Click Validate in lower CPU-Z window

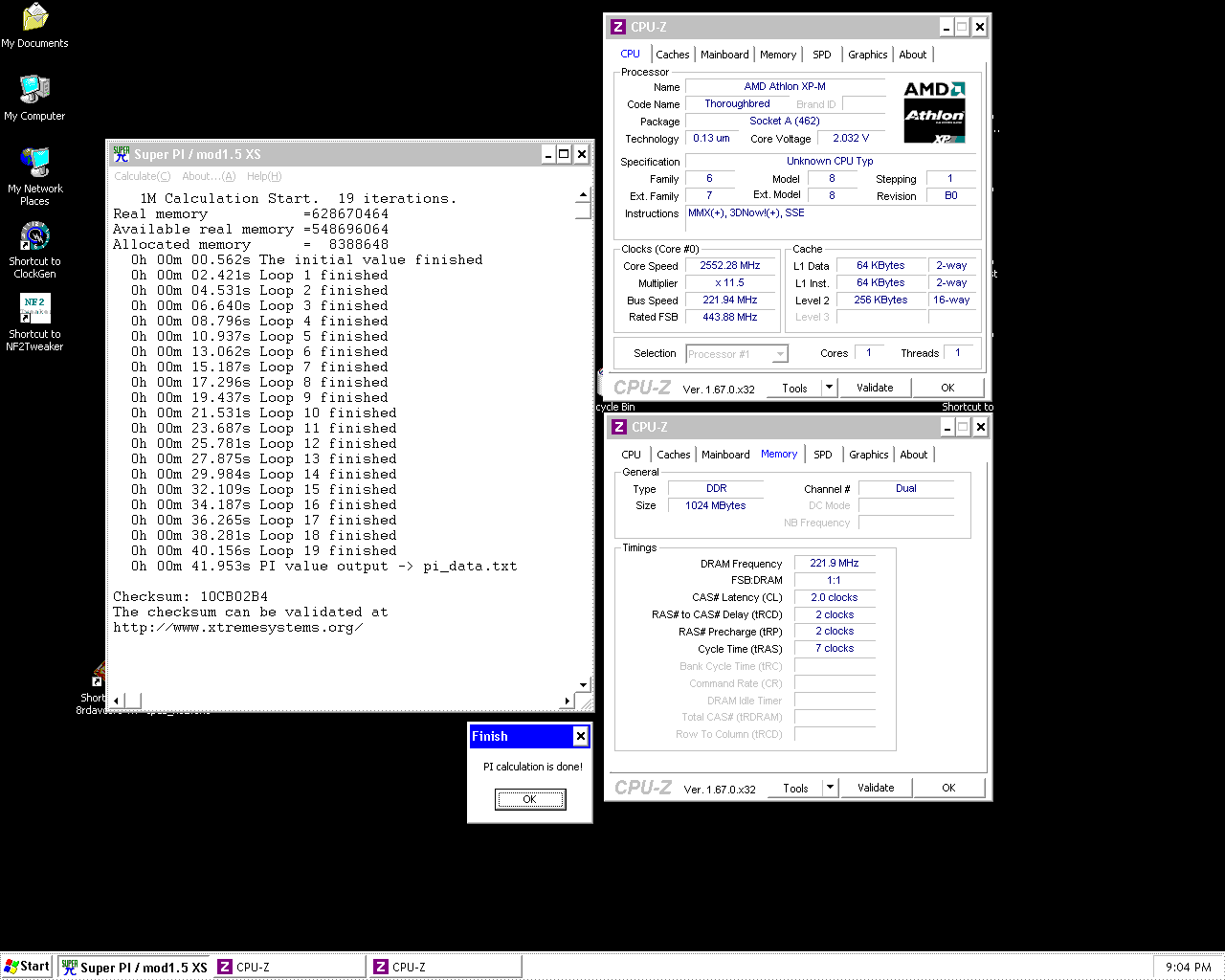876,788
